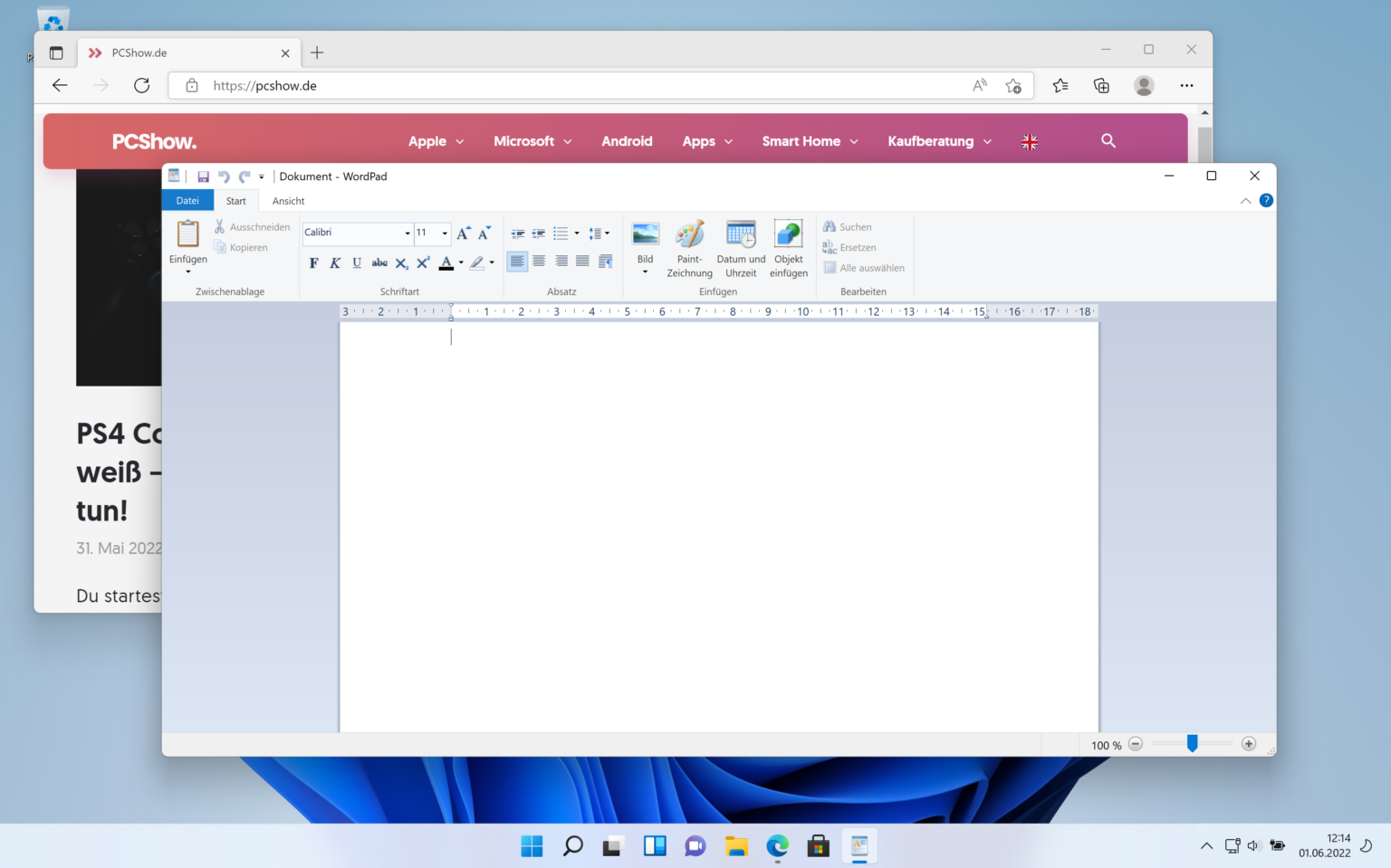Apply strikethrough formatting with the abc icon
The height and width of the screenshot is (868, 1391).
[x=379, y=262]
